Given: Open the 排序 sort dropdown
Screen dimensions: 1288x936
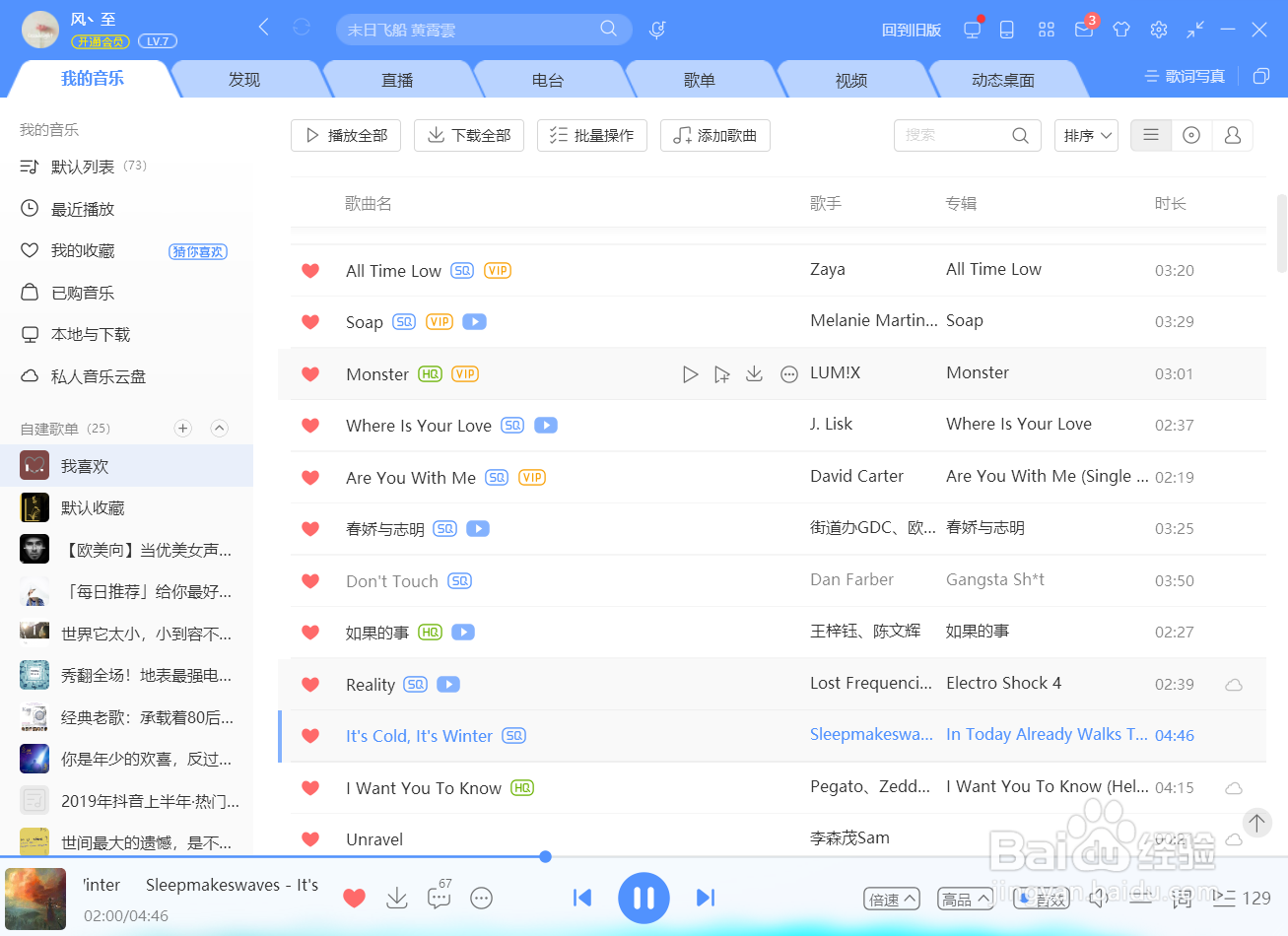Looking at the screenshot, I should pyautogui.click(x=1087, y=135).
